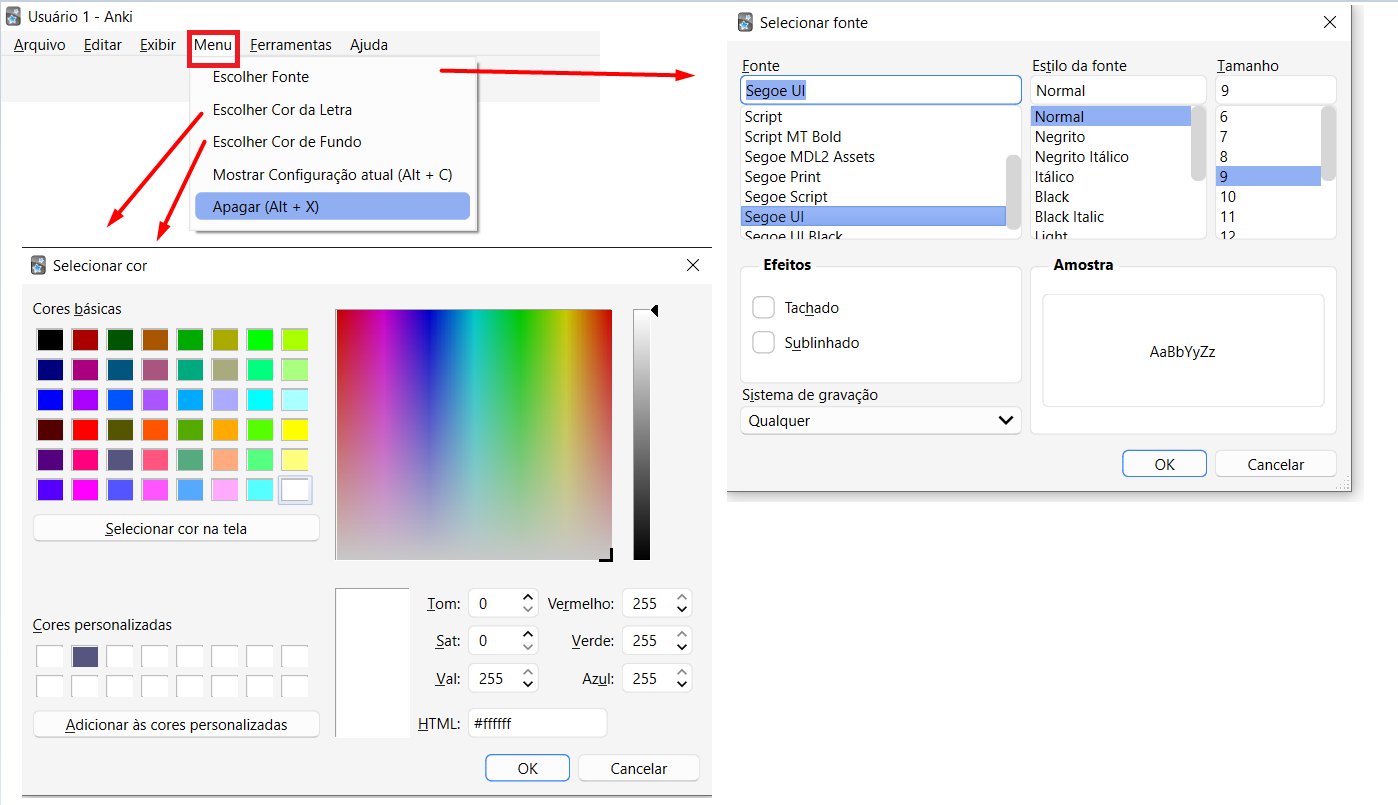Viewport: 1398px width, 805px height.
Task: Close the Selecionar fonte dialog
Action: (x=1329, y=22)
